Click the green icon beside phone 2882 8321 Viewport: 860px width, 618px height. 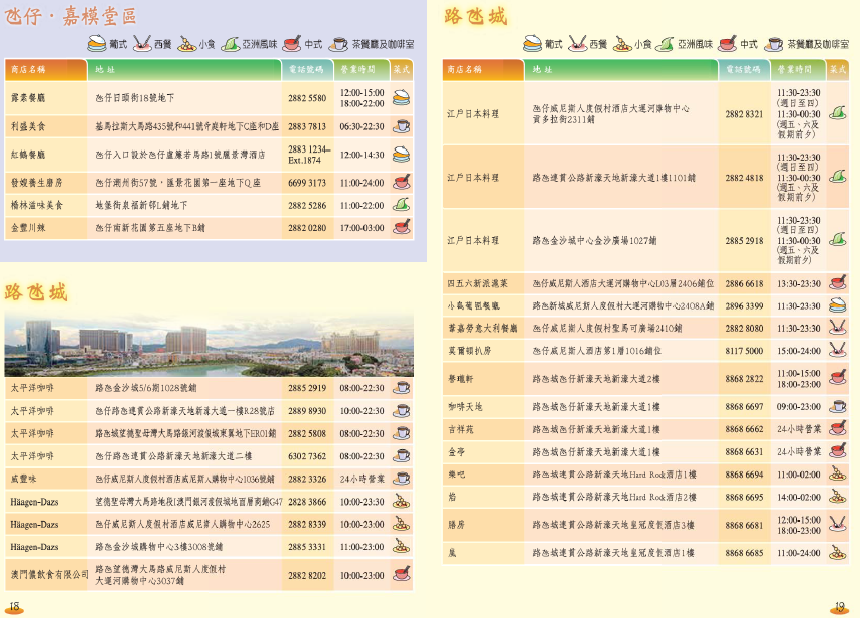(x=838, y=114)
